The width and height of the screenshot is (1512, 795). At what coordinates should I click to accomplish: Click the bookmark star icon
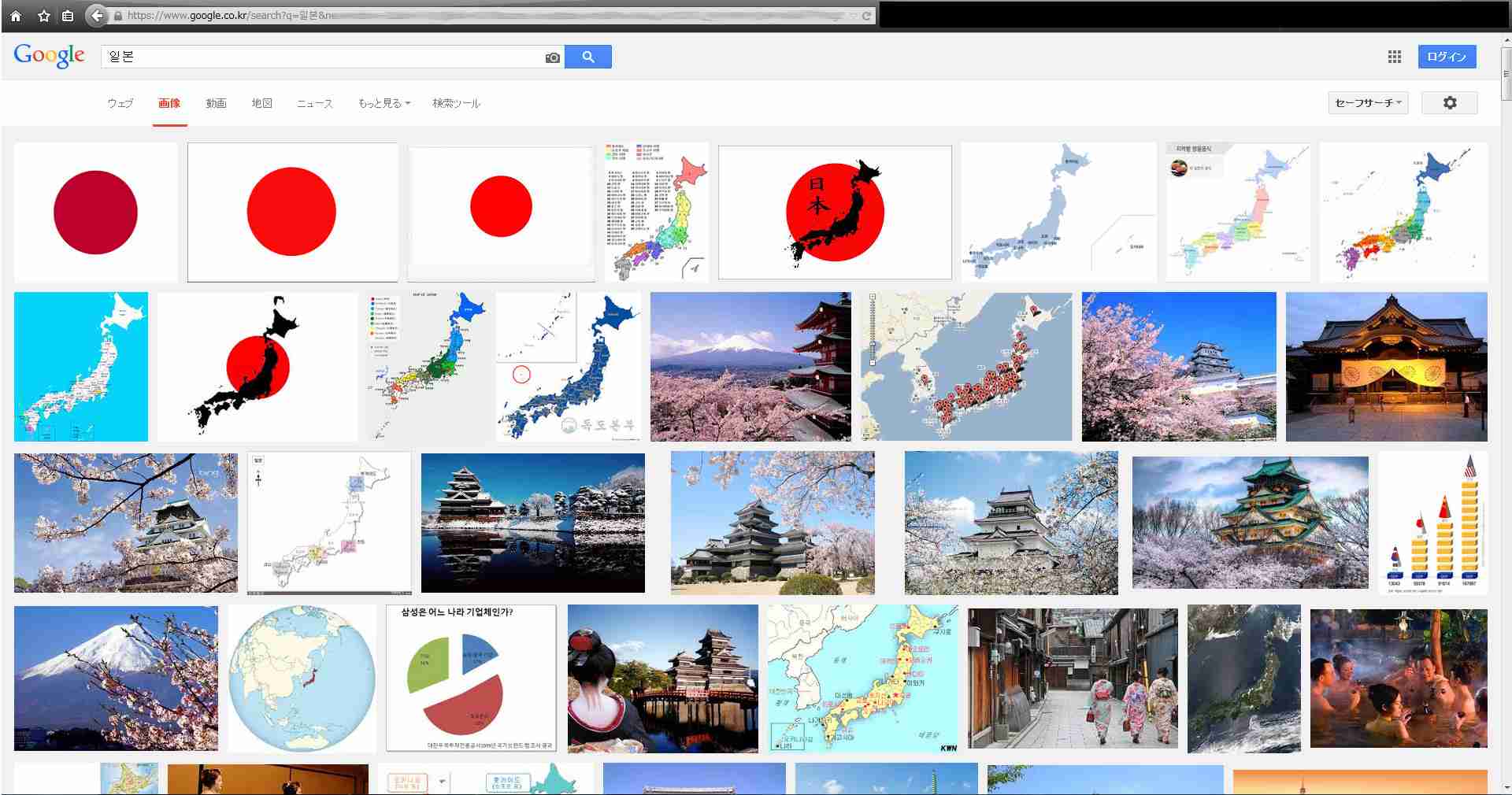coord(44,16)
